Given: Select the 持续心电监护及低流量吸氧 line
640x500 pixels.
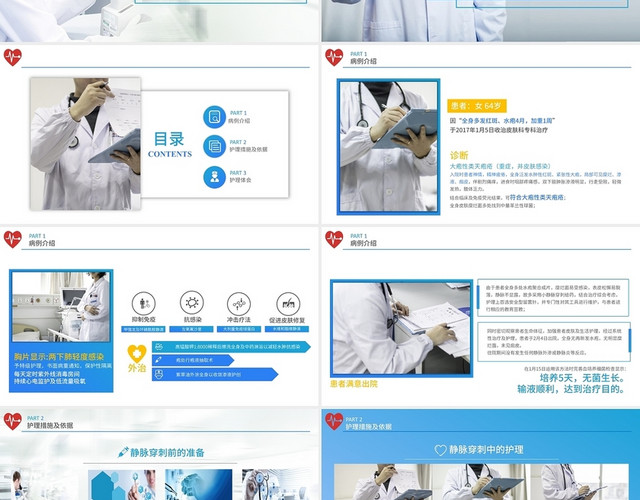Looking at the screenshot, I should pos(50,381).
